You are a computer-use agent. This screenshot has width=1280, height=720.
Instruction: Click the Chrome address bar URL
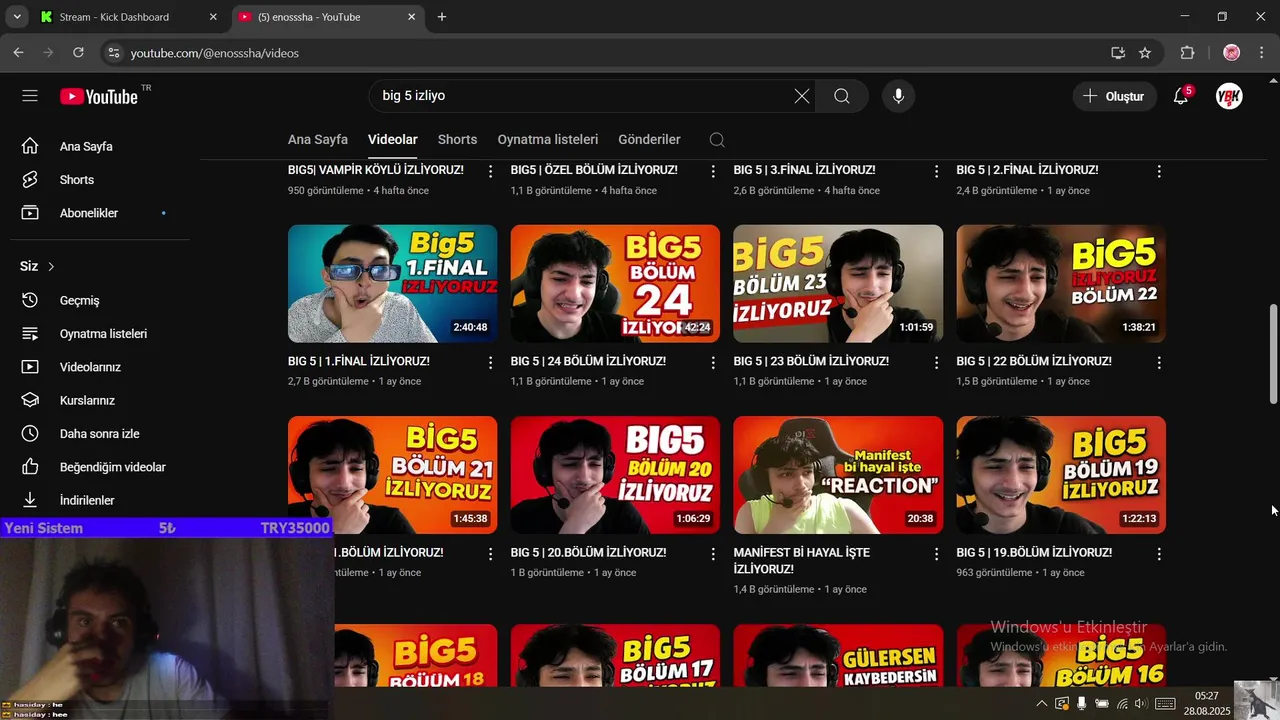pyautogui.click(x=215, y=53)
